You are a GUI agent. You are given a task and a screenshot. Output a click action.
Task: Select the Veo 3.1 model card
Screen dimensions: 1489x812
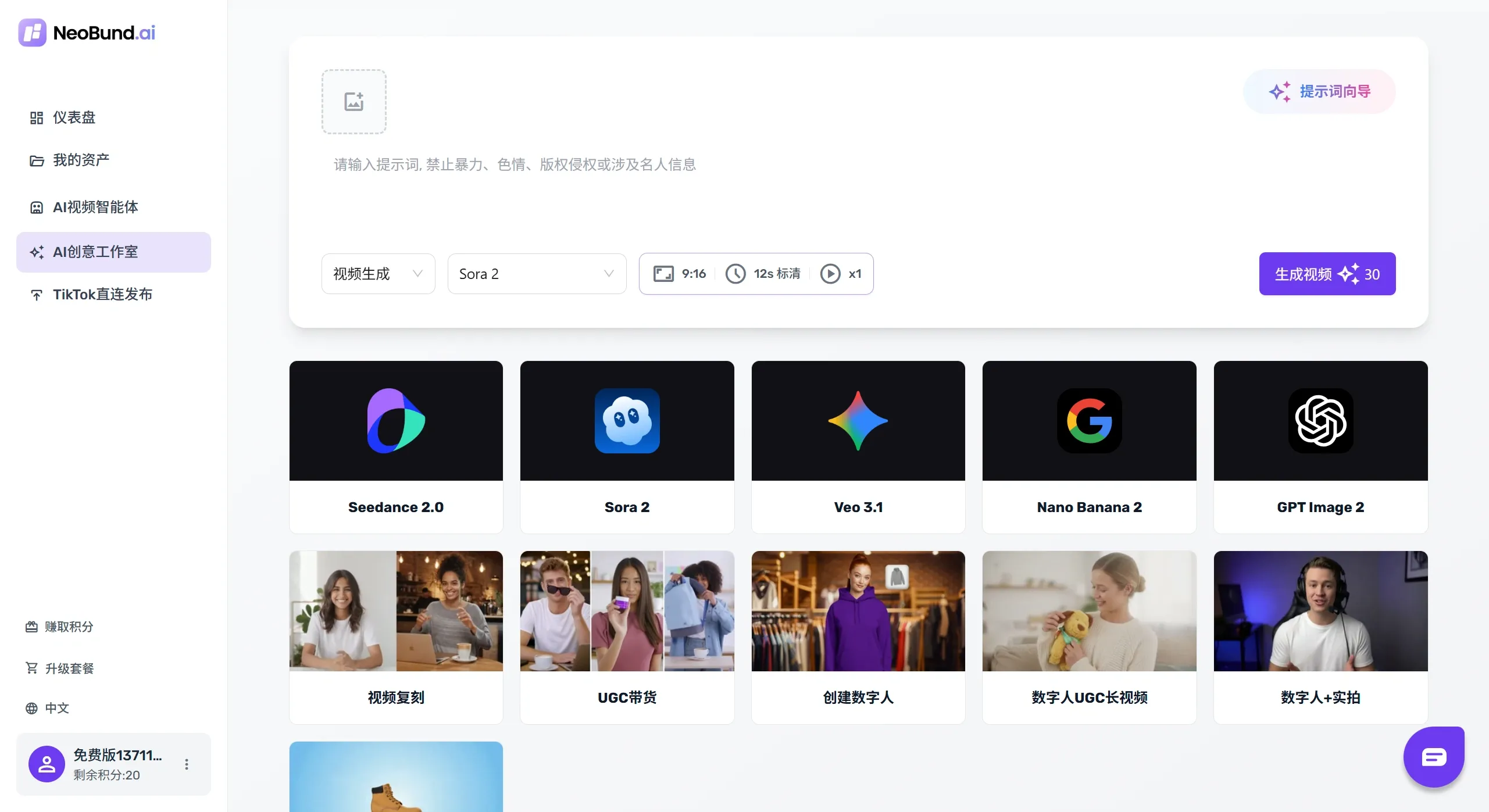point(858,446)
